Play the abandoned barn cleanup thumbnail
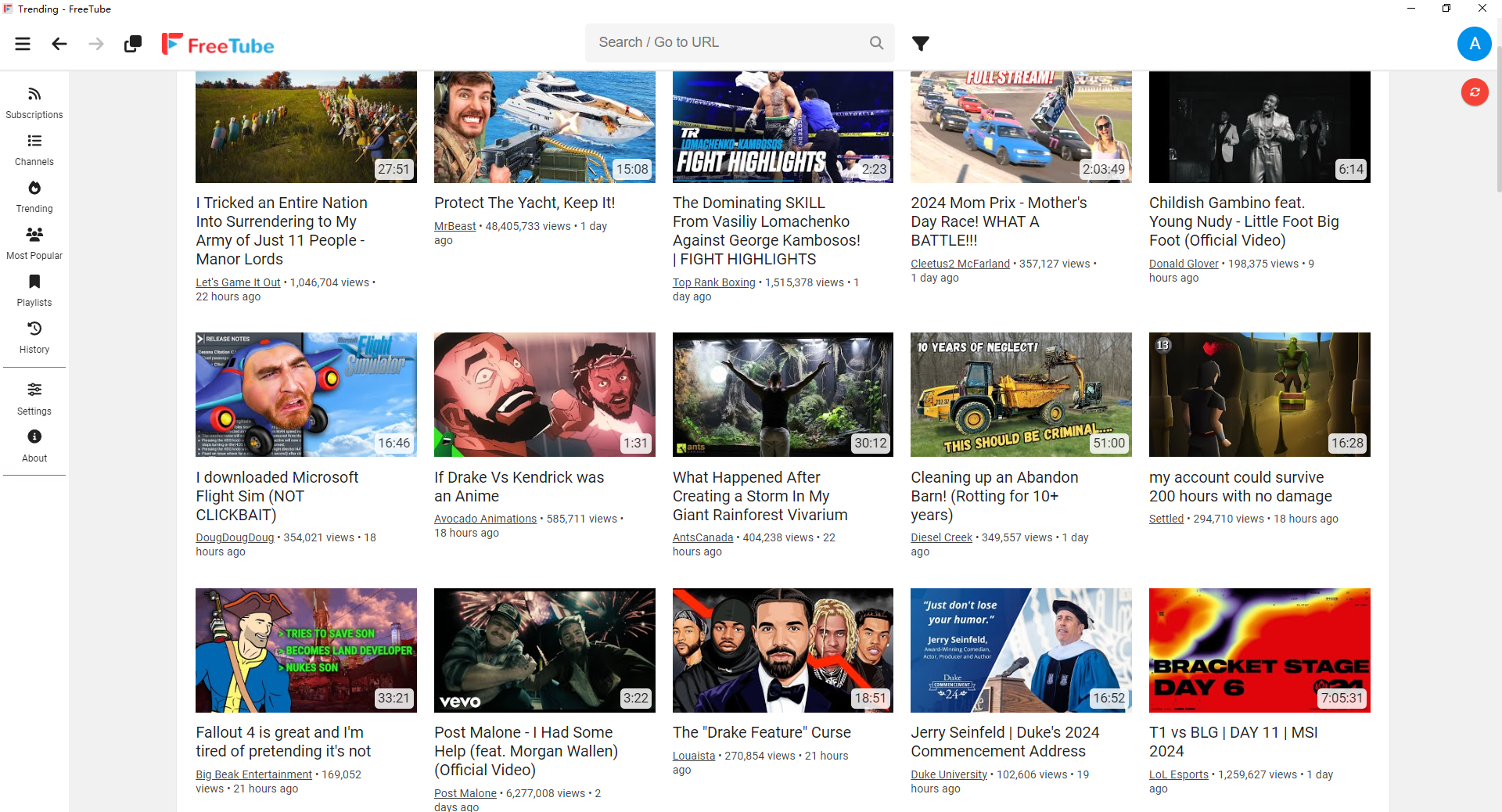The width and height of the screenshot is (1502, 812). coord(1021,394)
